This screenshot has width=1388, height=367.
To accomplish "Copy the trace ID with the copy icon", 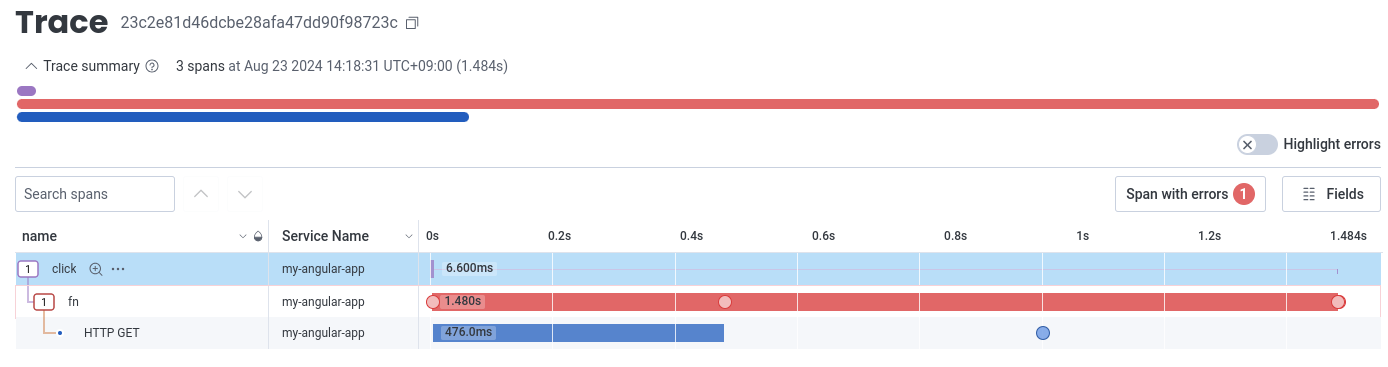I will pyautogui.click(x=412, y=22).
